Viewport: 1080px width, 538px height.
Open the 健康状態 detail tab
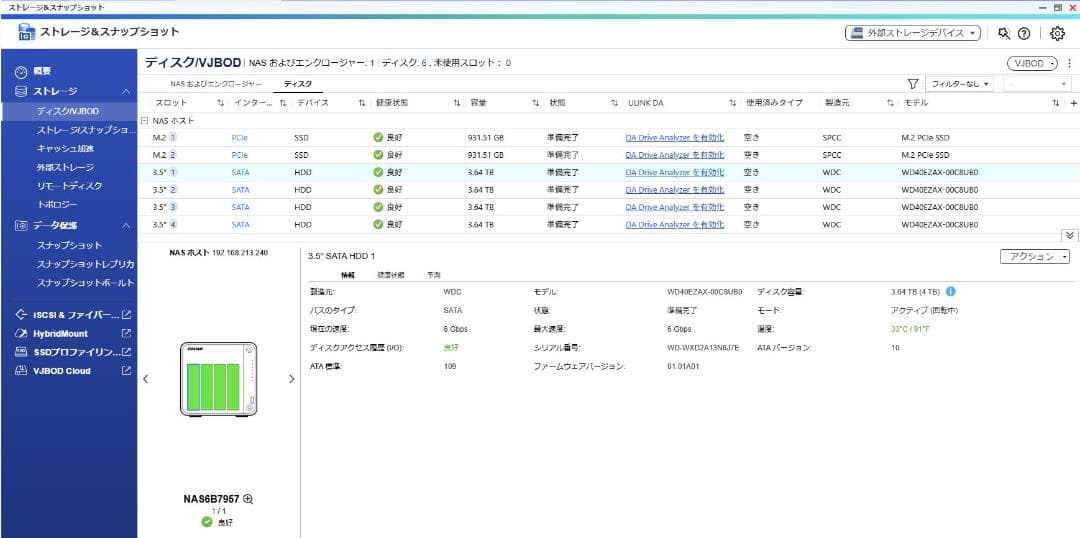click(x=391, y=274)
